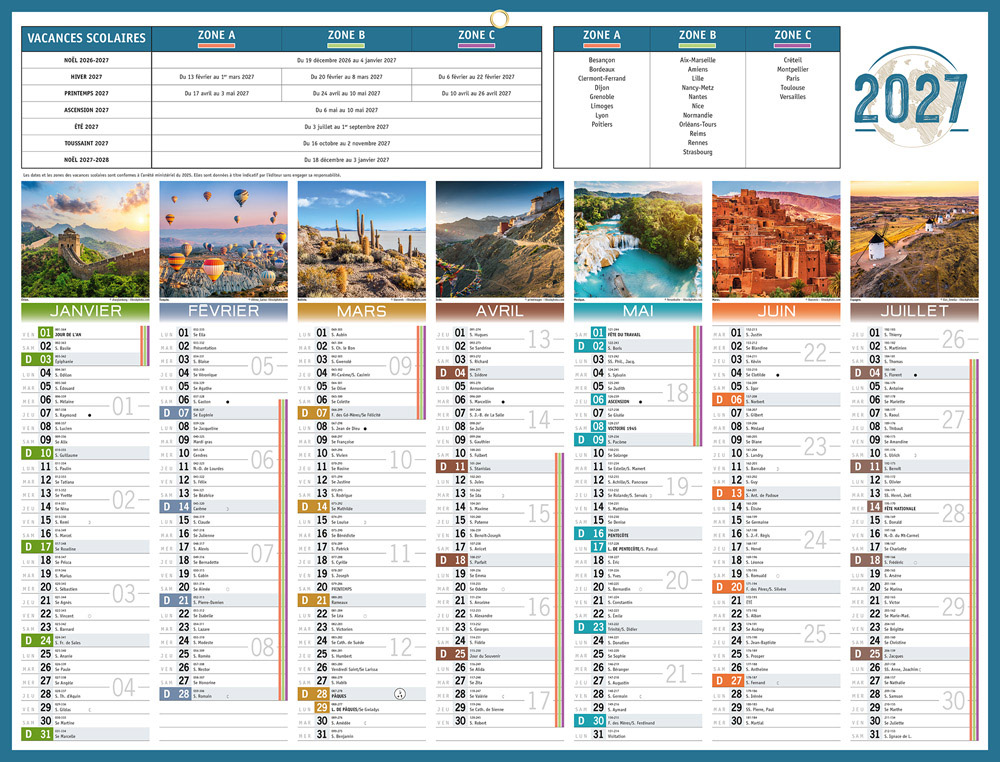Click the metal hanging ring at the top
Image resolution: width=1000 pixels, height=762 pixels.
tap(499, 18)
